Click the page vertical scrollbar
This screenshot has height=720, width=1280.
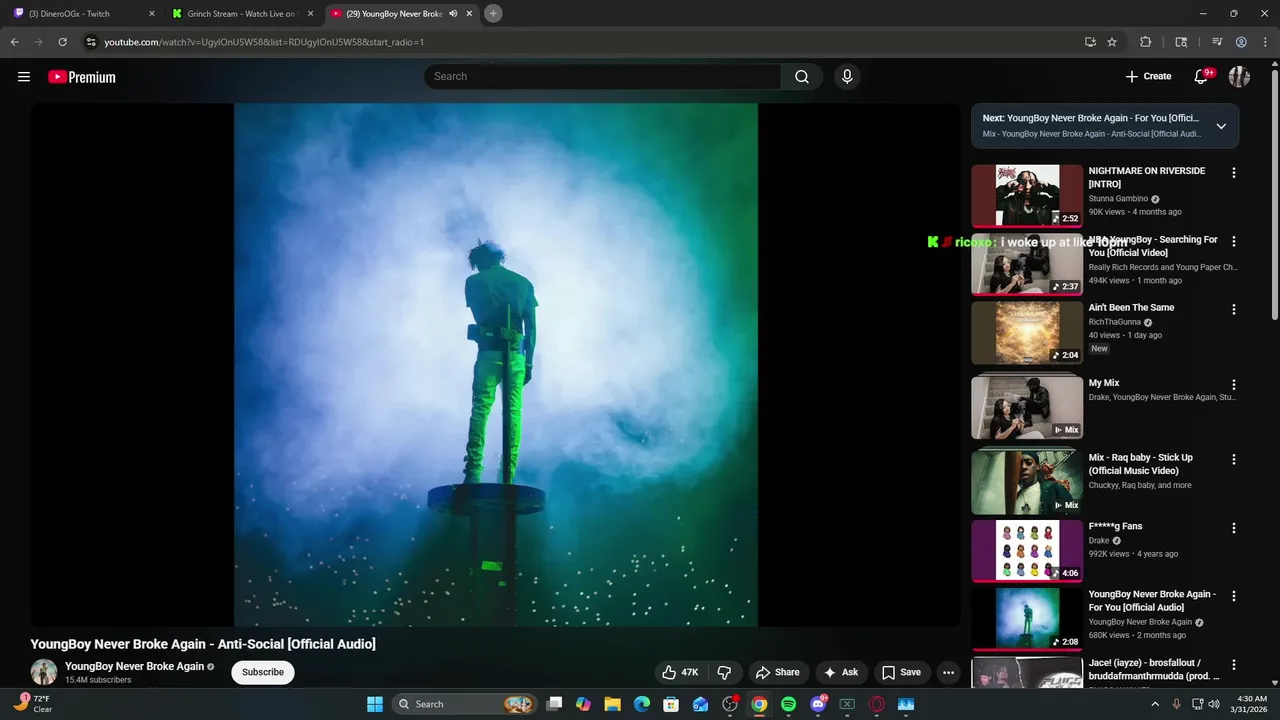point(1274,195)
